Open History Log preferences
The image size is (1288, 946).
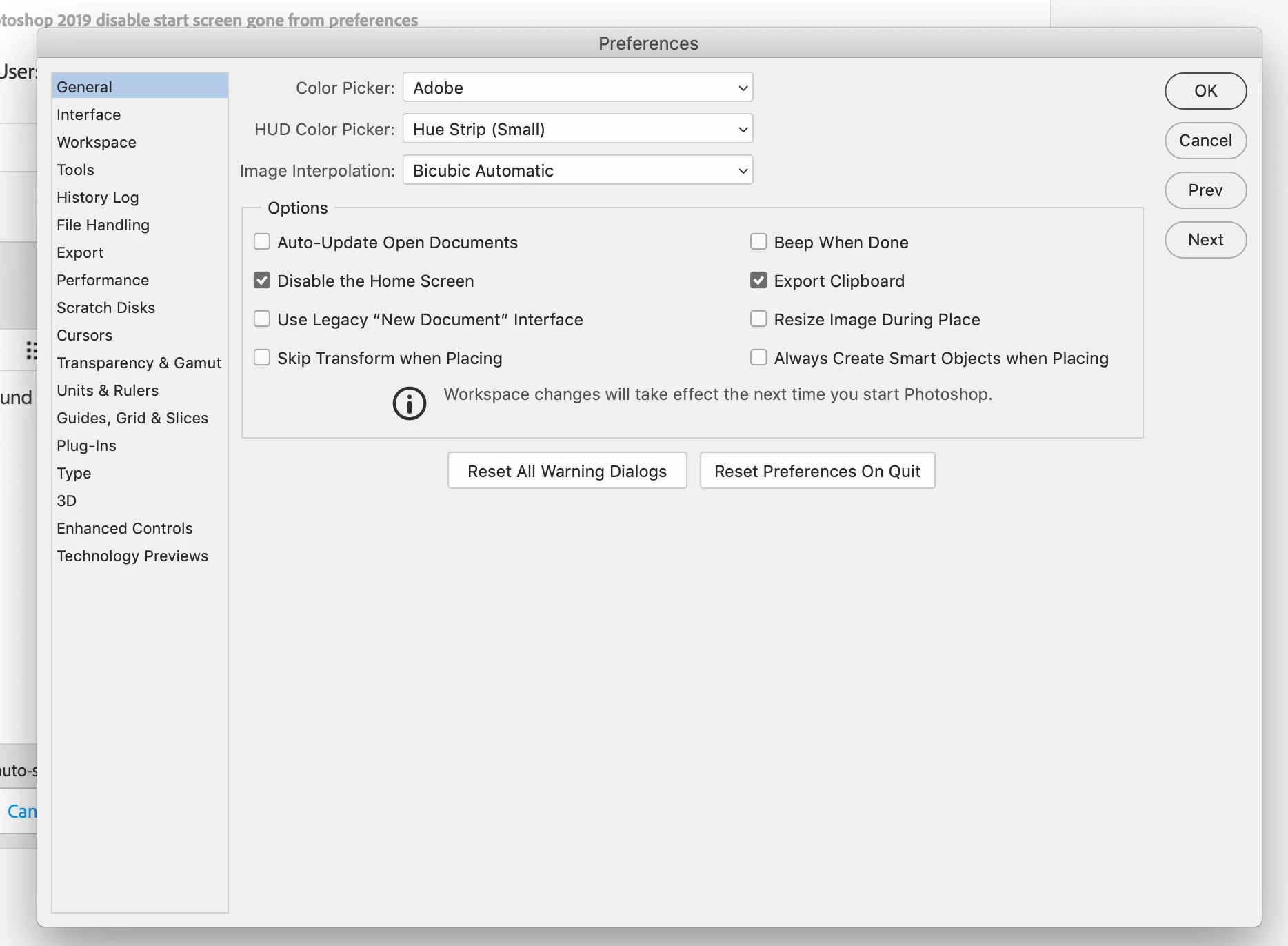point(140,197)
